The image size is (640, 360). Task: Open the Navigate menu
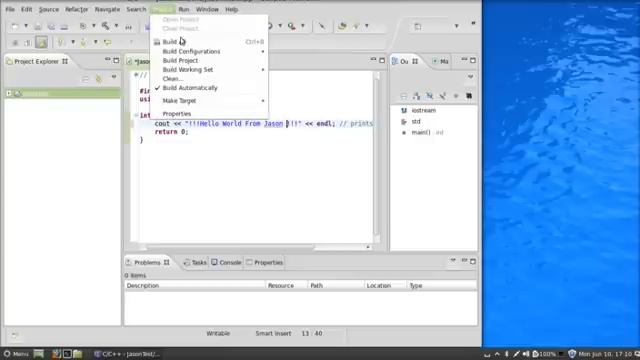point(107,9)
